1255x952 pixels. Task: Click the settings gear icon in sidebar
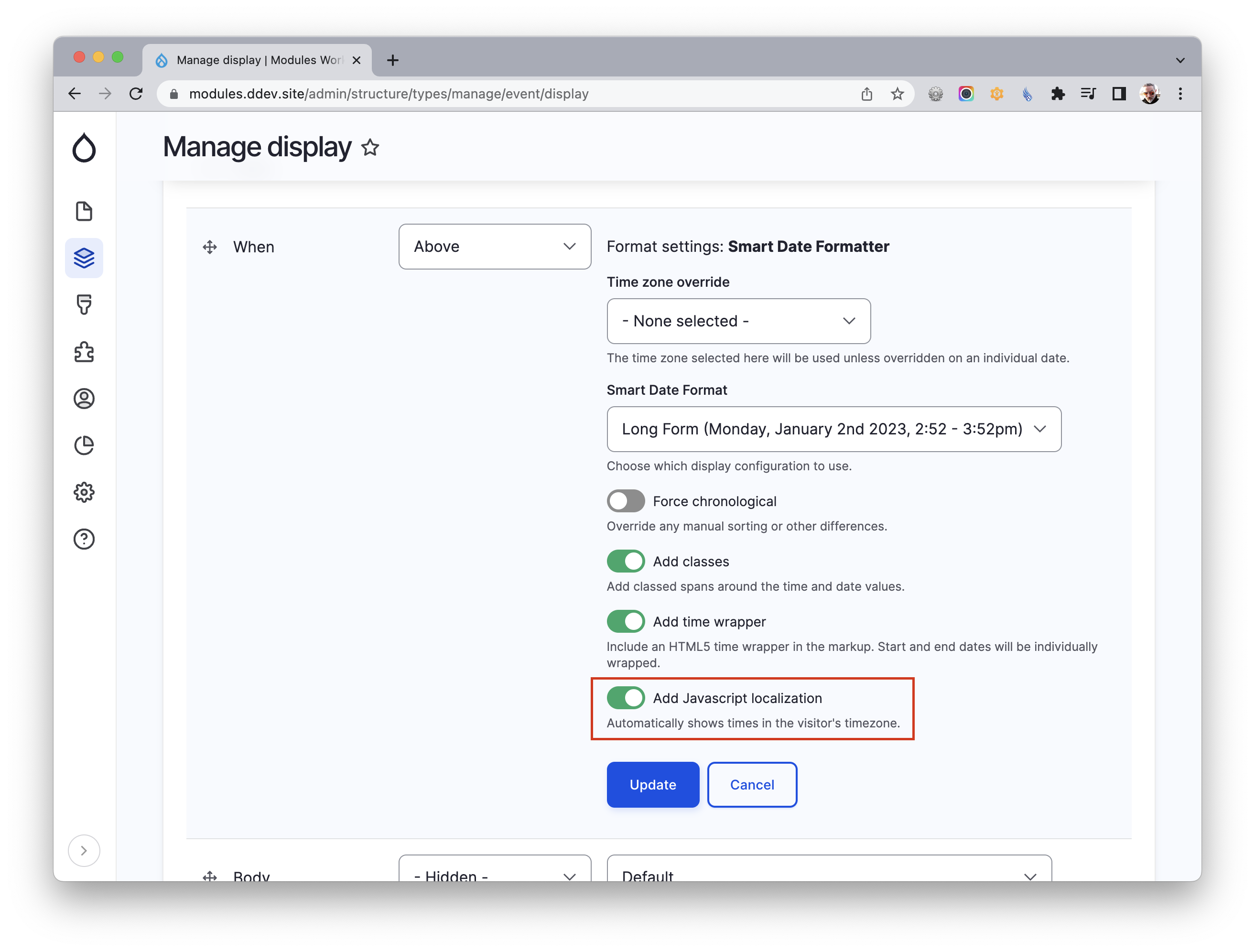click(85, 492)
